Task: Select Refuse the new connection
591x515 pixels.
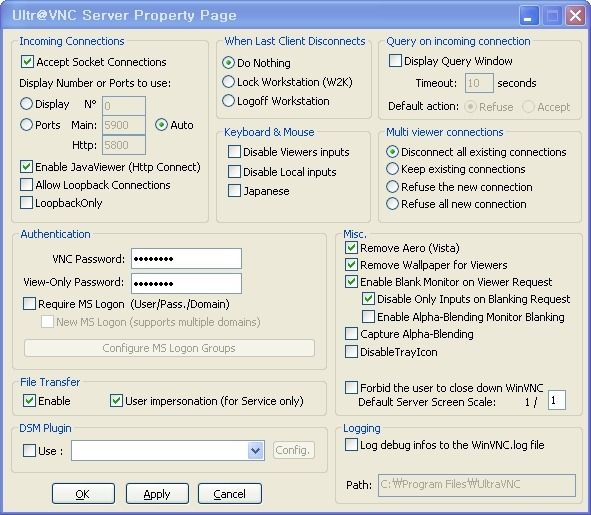Action: click(x=392, y=187)
